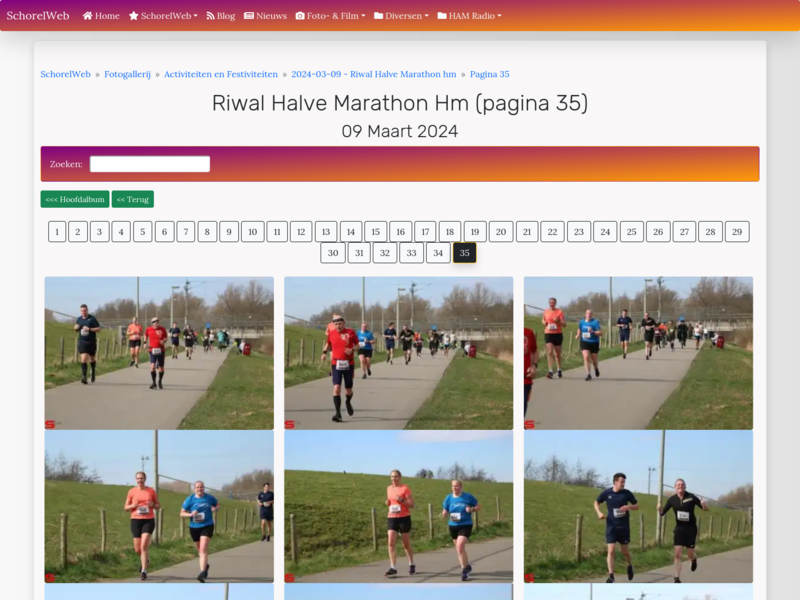The width and height of the screenshot is (800, 600).
Task: Go to gallery page 5
Action: pos(143,232)
